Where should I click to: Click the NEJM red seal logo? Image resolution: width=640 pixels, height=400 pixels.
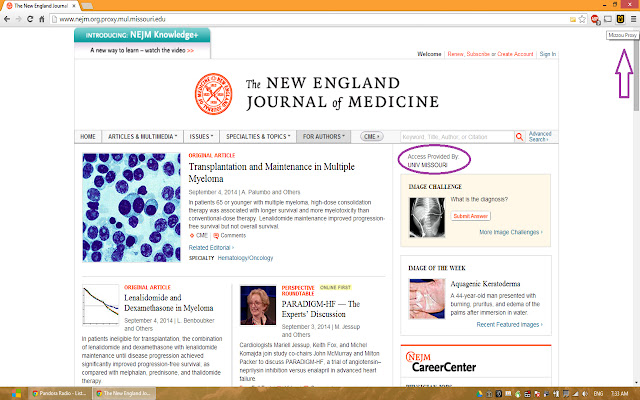click(x=213, y=93)
